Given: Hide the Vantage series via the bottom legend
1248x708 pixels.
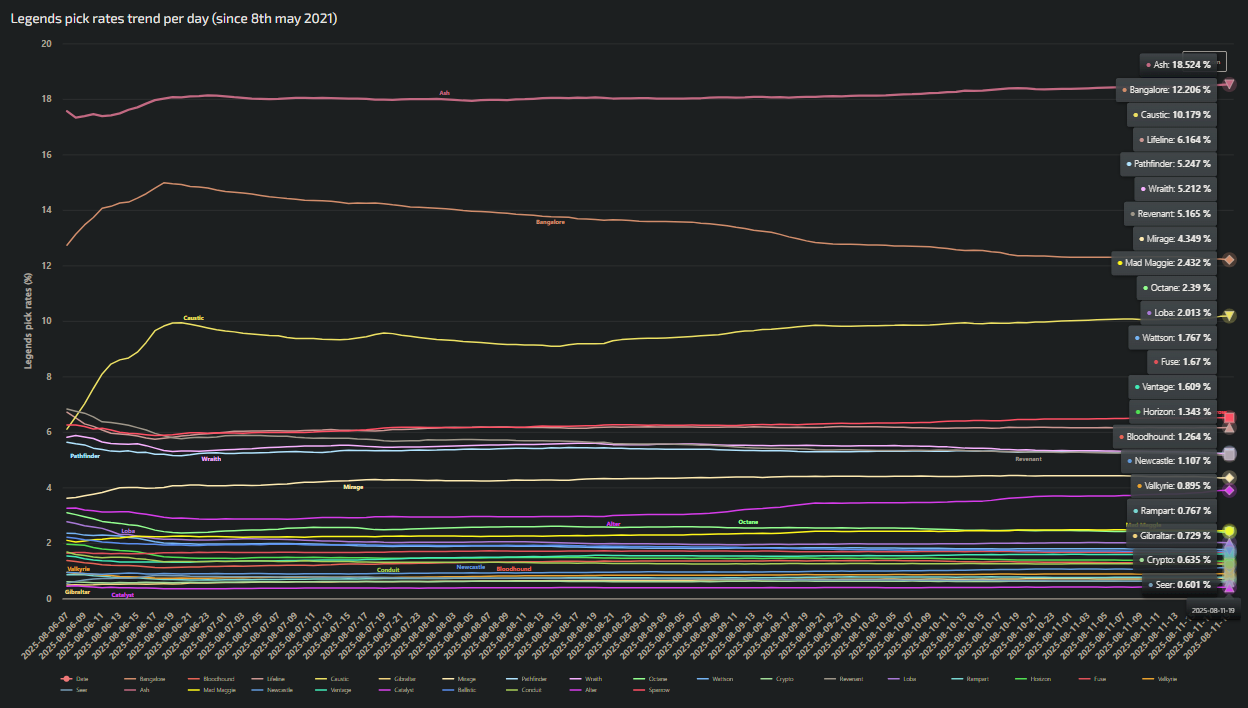Looking at the screenshot, I should pos(331,690).
